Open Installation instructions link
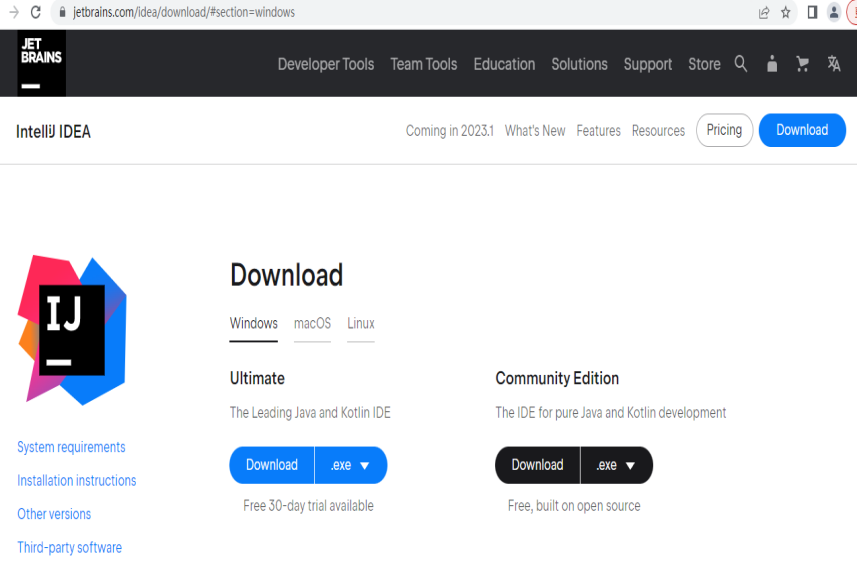Viewport: 858px width, 561px height. coord(77,481)
